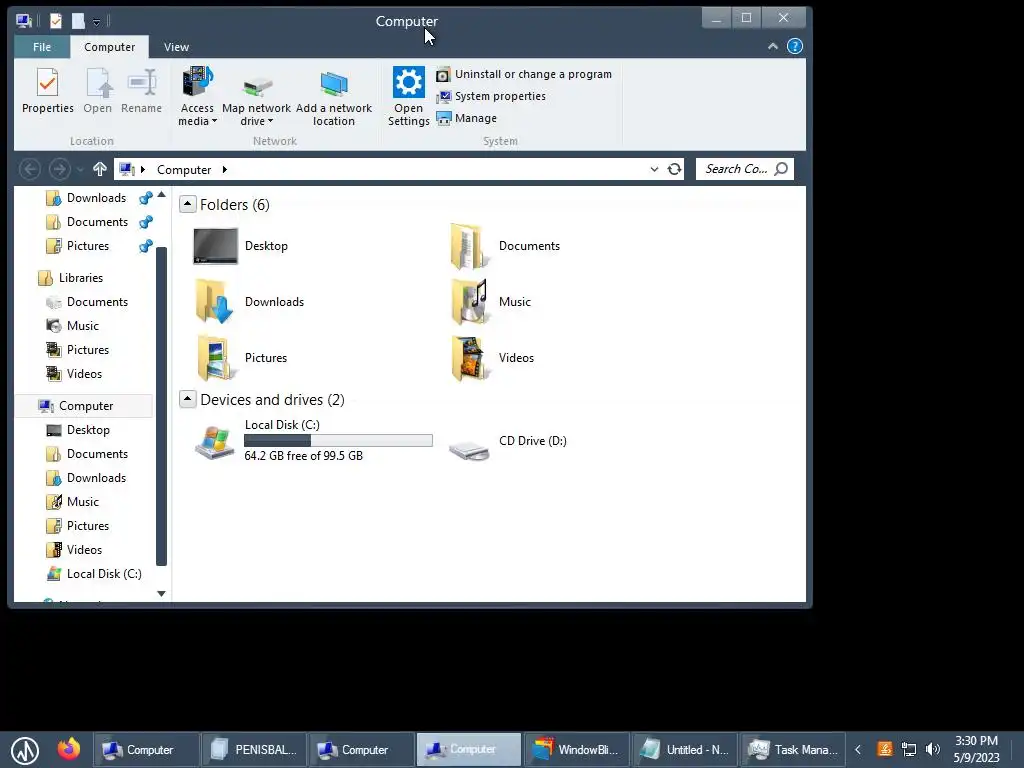This screenshot has height=768, width=1024.
Task: Switch to Untitled Notepad taskbar window
Action: 684,750
